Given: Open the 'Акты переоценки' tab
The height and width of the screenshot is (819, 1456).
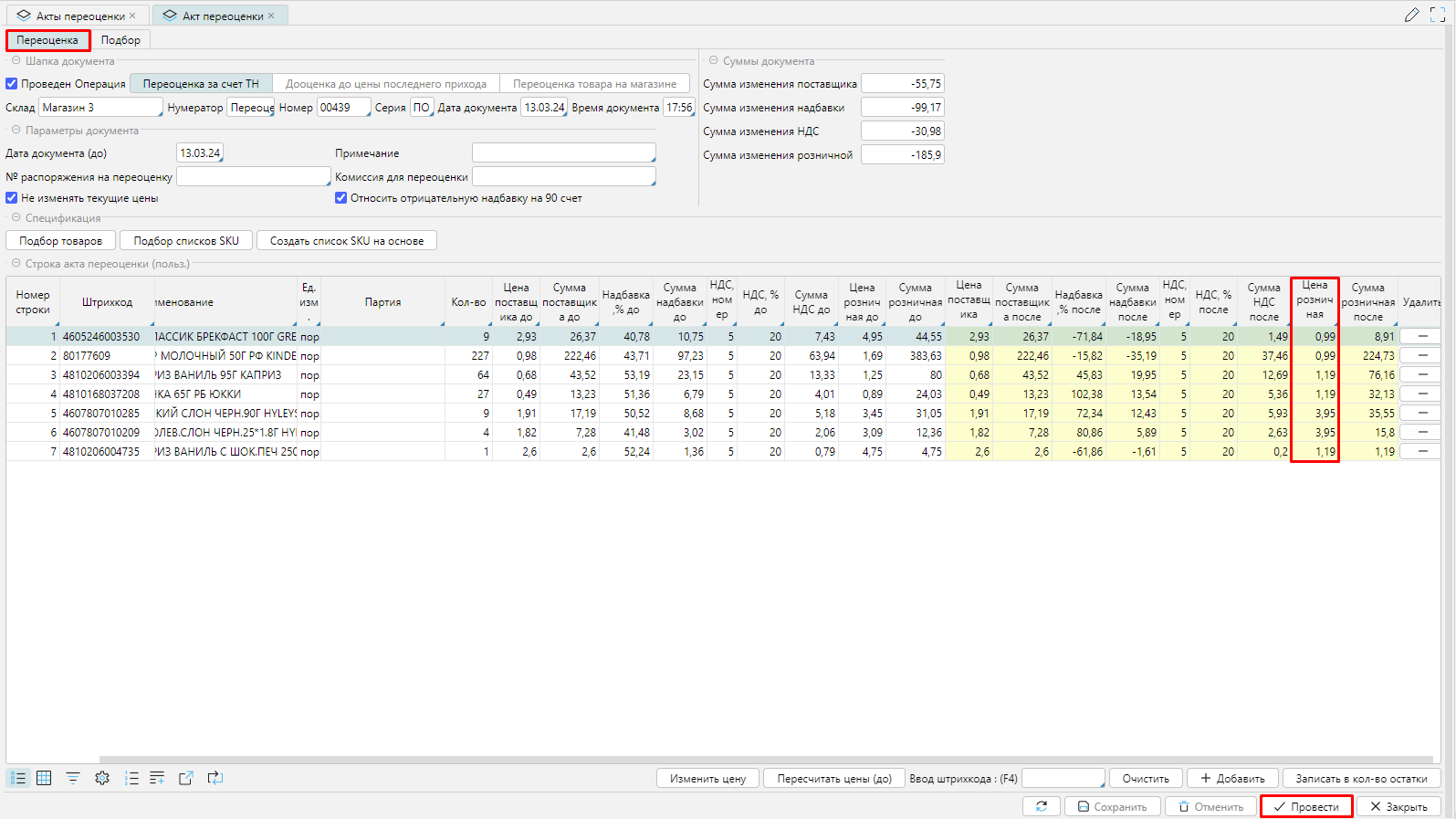Looking at the screenshot, I should pyautogui.click(x=79, y=16).
